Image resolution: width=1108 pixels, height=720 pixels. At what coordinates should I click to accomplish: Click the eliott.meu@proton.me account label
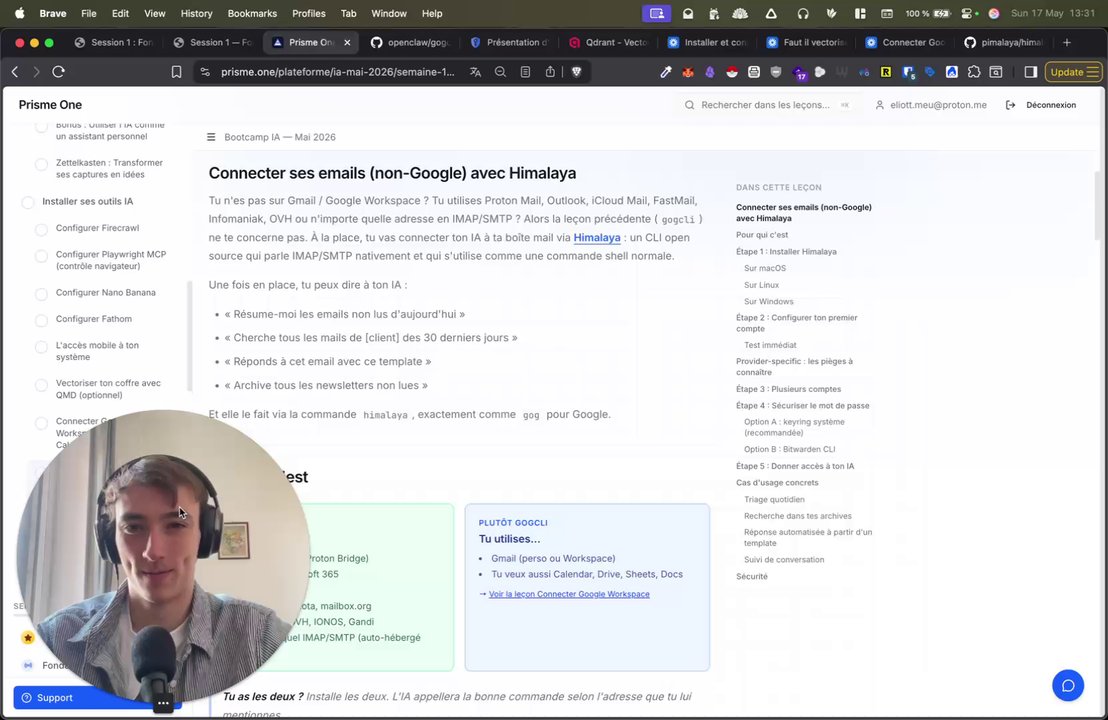click(x=931, y=105)
